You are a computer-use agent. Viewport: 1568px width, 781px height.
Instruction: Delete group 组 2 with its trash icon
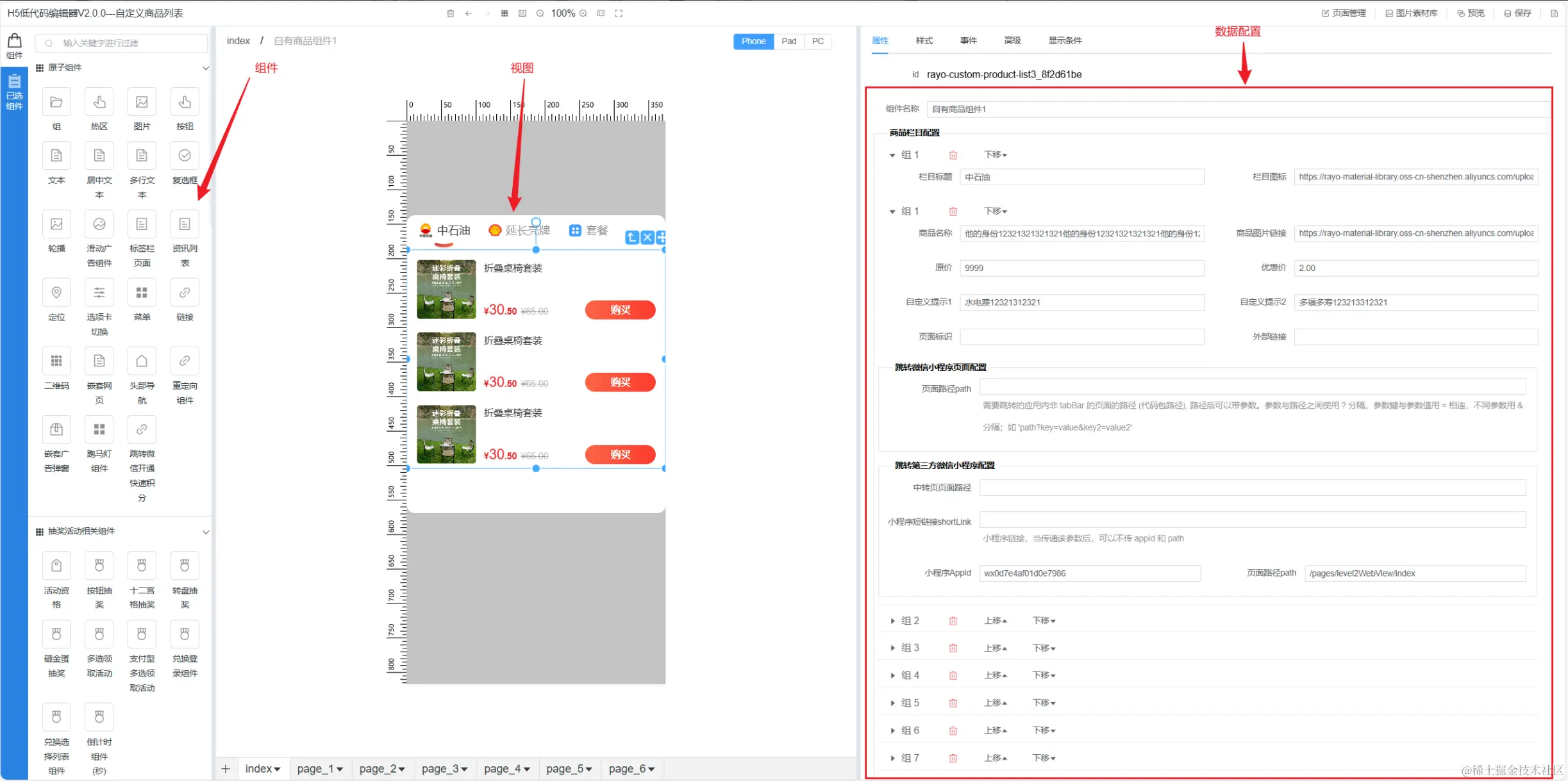pyautogui.click(x=953, y=621)
